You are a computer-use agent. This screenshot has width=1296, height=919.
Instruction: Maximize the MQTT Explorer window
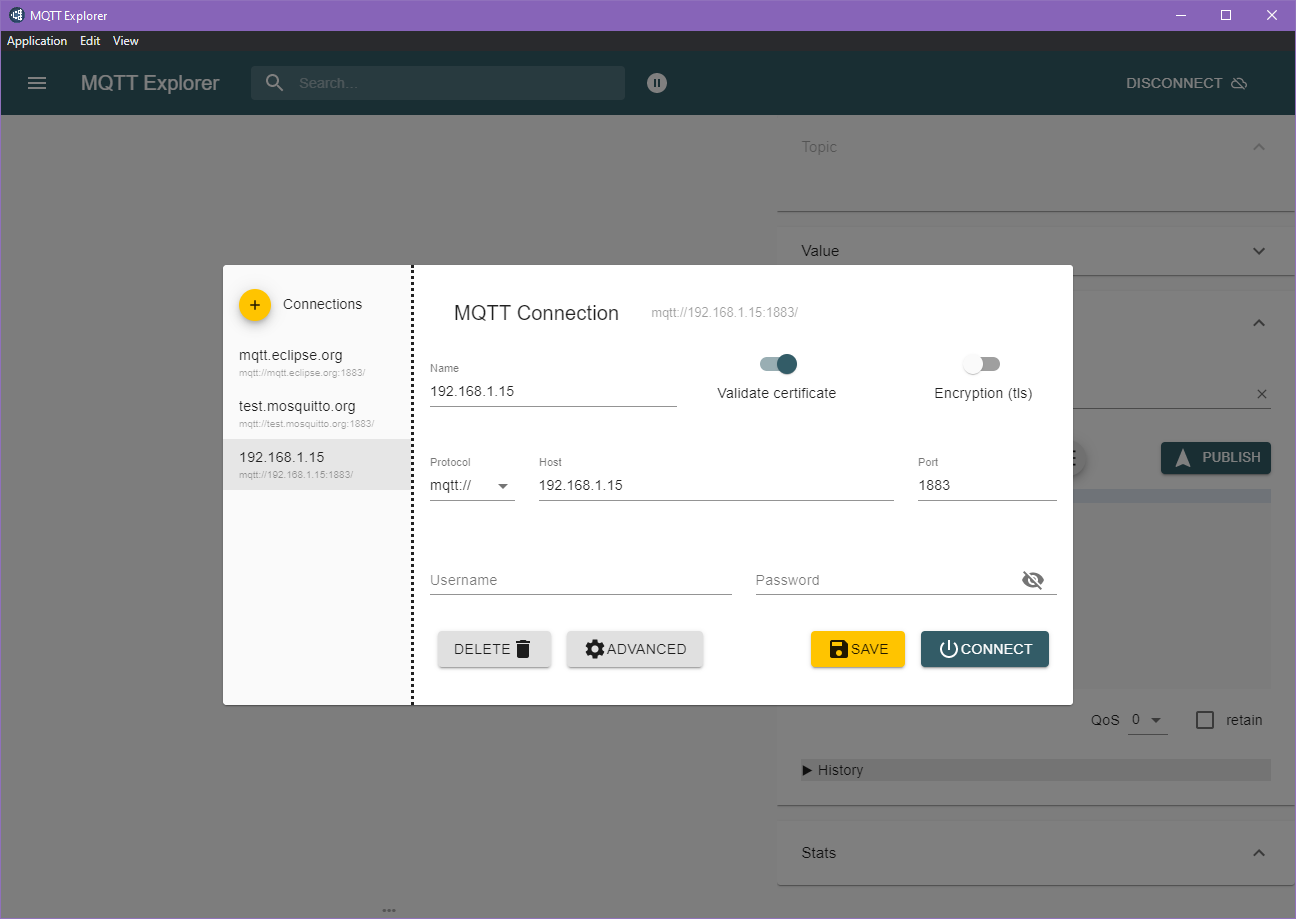click(1226, 15)
